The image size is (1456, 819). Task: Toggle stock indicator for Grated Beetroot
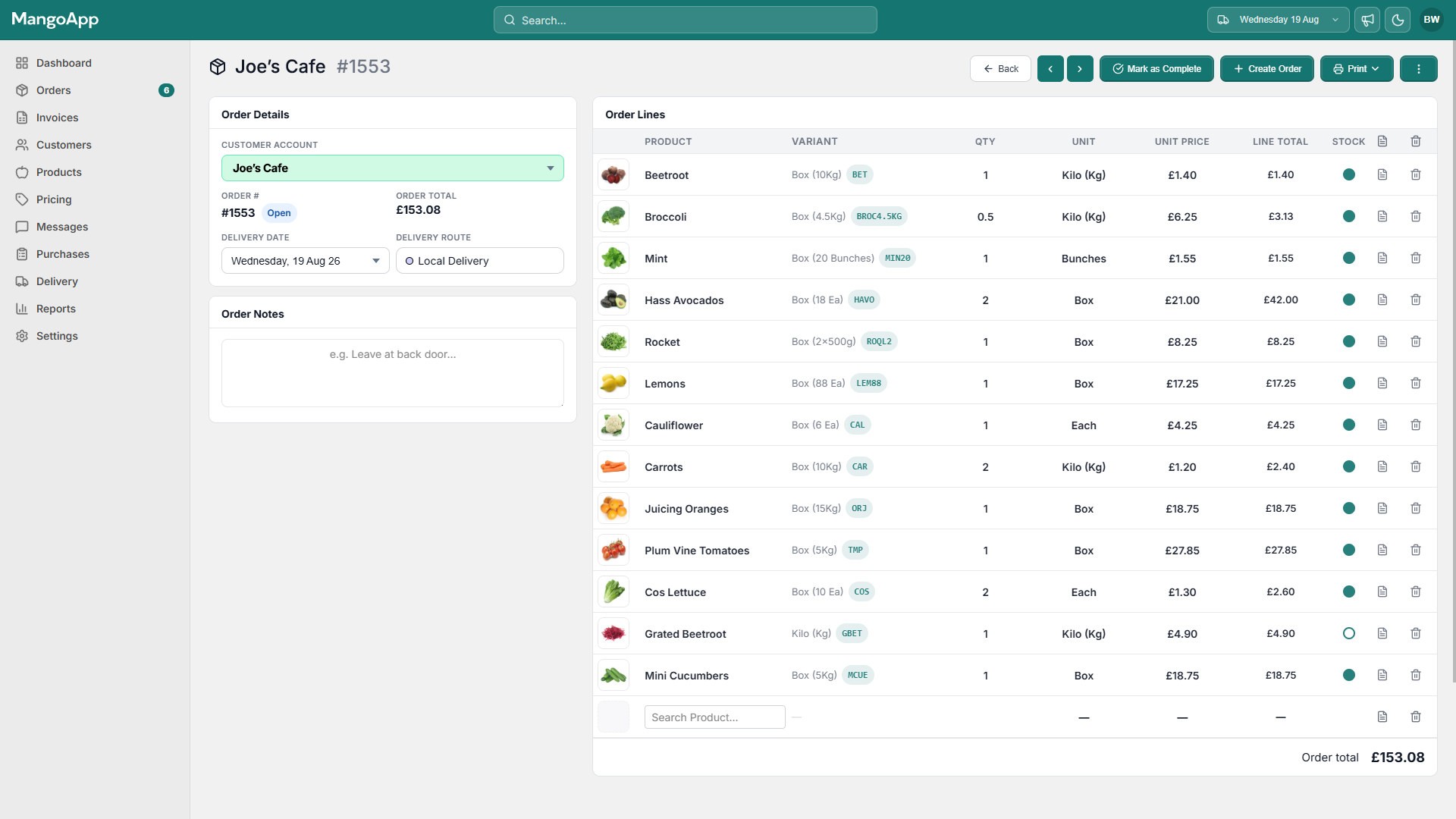(x=1348, y=633)
